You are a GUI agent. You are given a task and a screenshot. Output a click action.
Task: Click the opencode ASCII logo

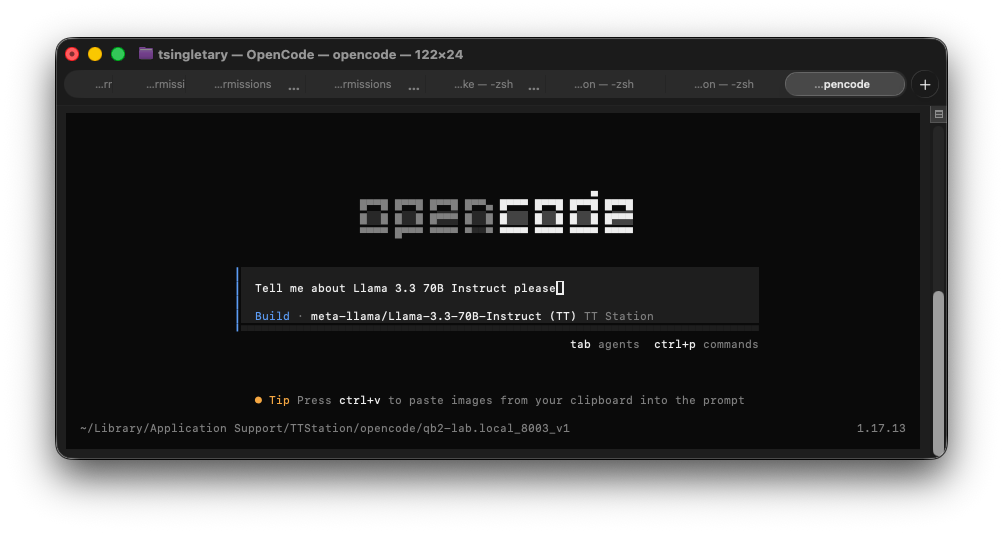[x=496, y=214]
